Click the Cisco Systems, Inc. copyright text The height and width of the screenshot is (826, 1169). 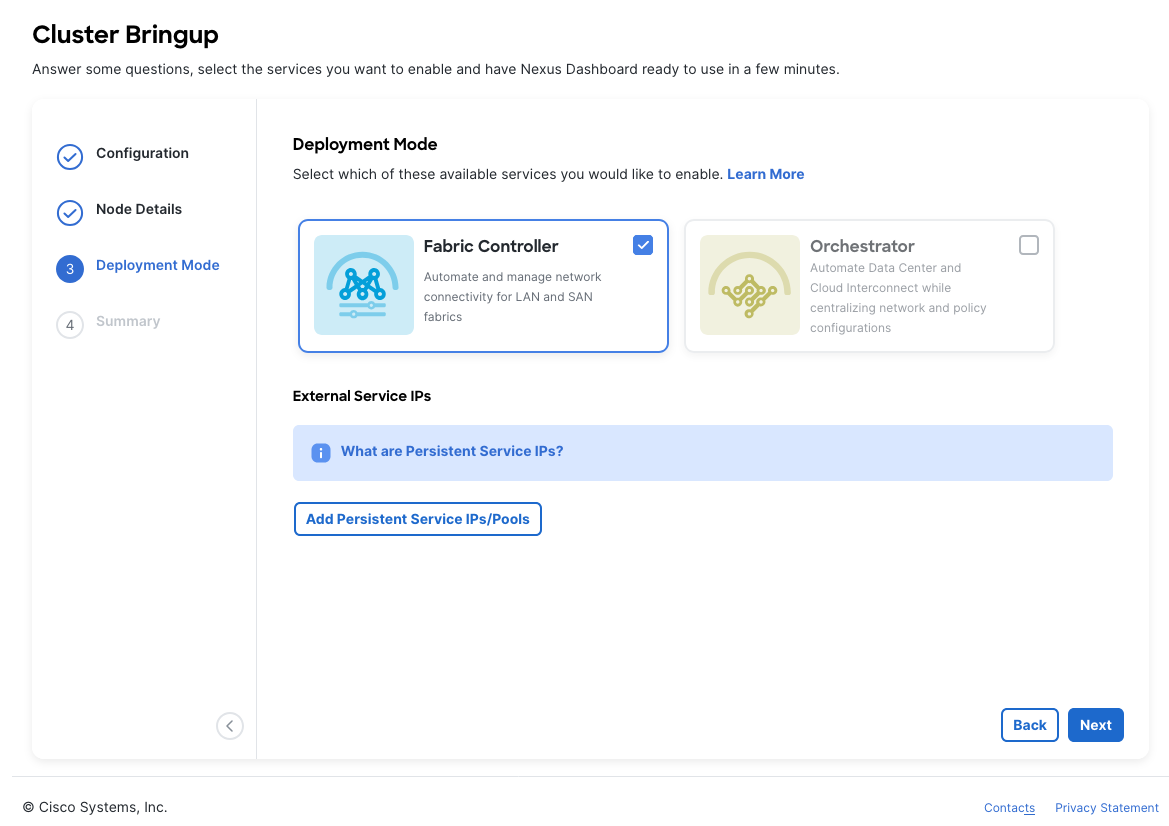point(95,807)
